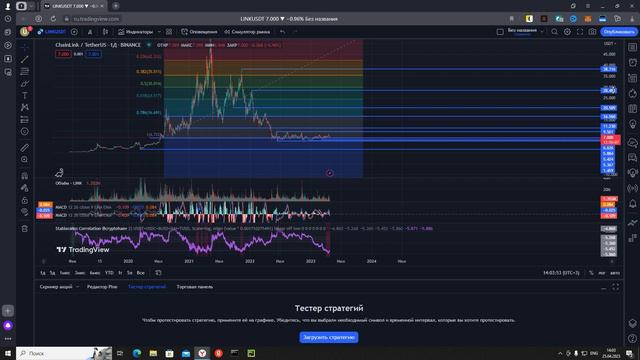Viewport: 640px width, 360px height.
Task: Open the chart patterns tool
Action: 25,107
